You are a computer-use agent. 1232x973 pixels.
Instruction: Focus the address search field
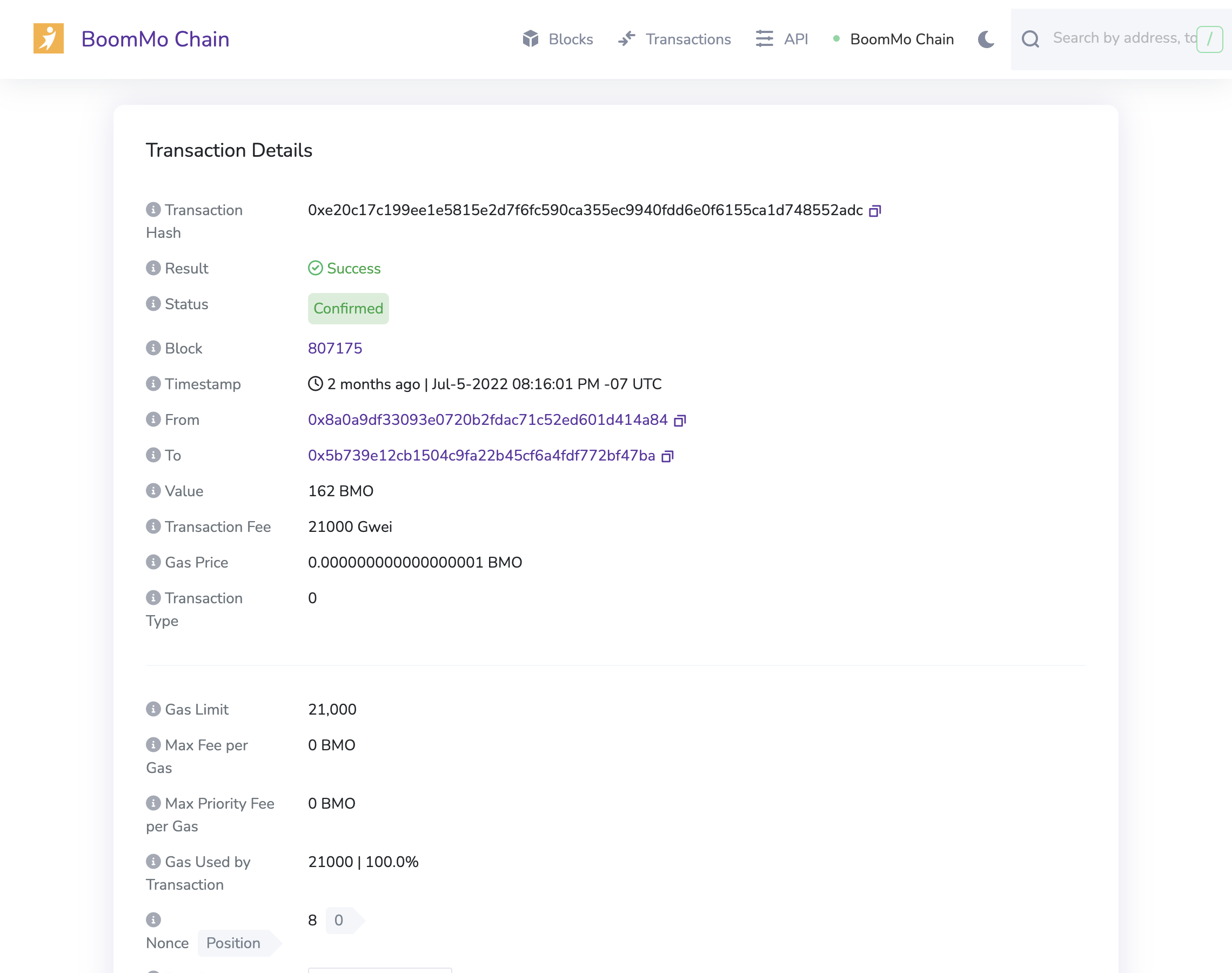1122,38
